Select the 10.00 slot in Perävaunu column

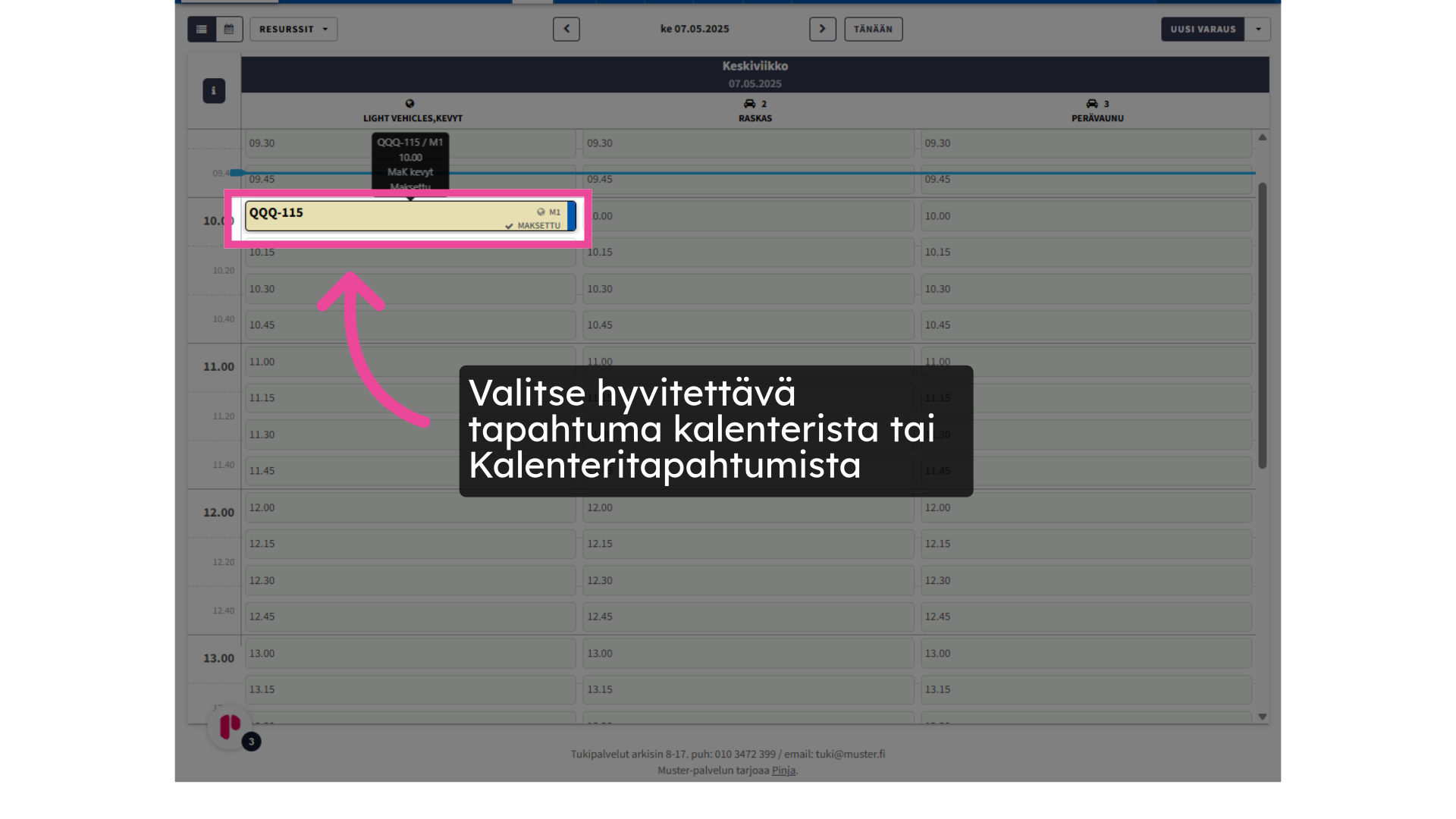(x=1086, y=216)
